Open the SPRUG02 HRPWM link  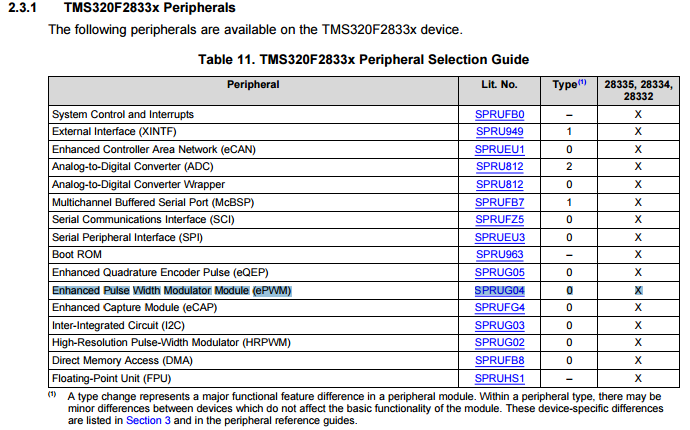pos(499,343)
